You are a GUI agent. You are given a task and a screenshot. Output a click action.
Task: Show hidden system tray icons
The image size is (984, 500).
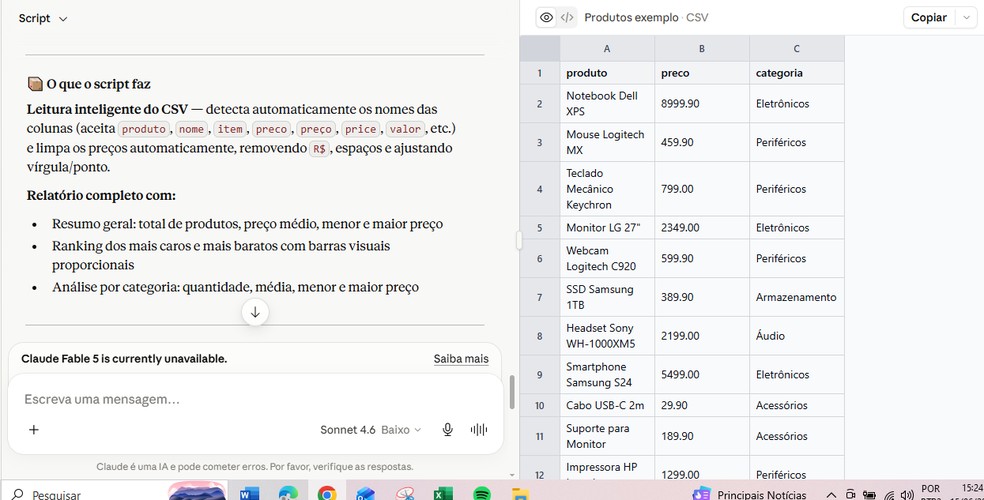click(831, 495)
